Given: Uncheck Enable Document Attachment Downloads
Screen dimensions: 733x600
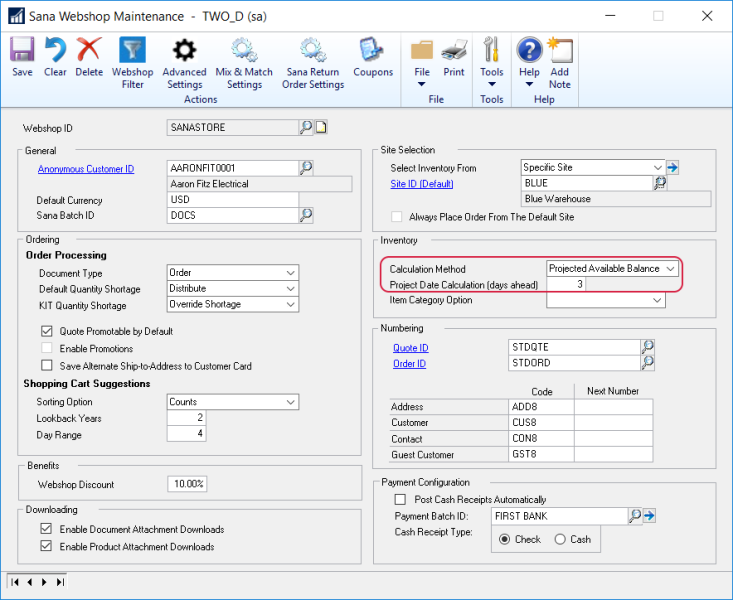Looking at the screenshot, I should coord(46,529).
